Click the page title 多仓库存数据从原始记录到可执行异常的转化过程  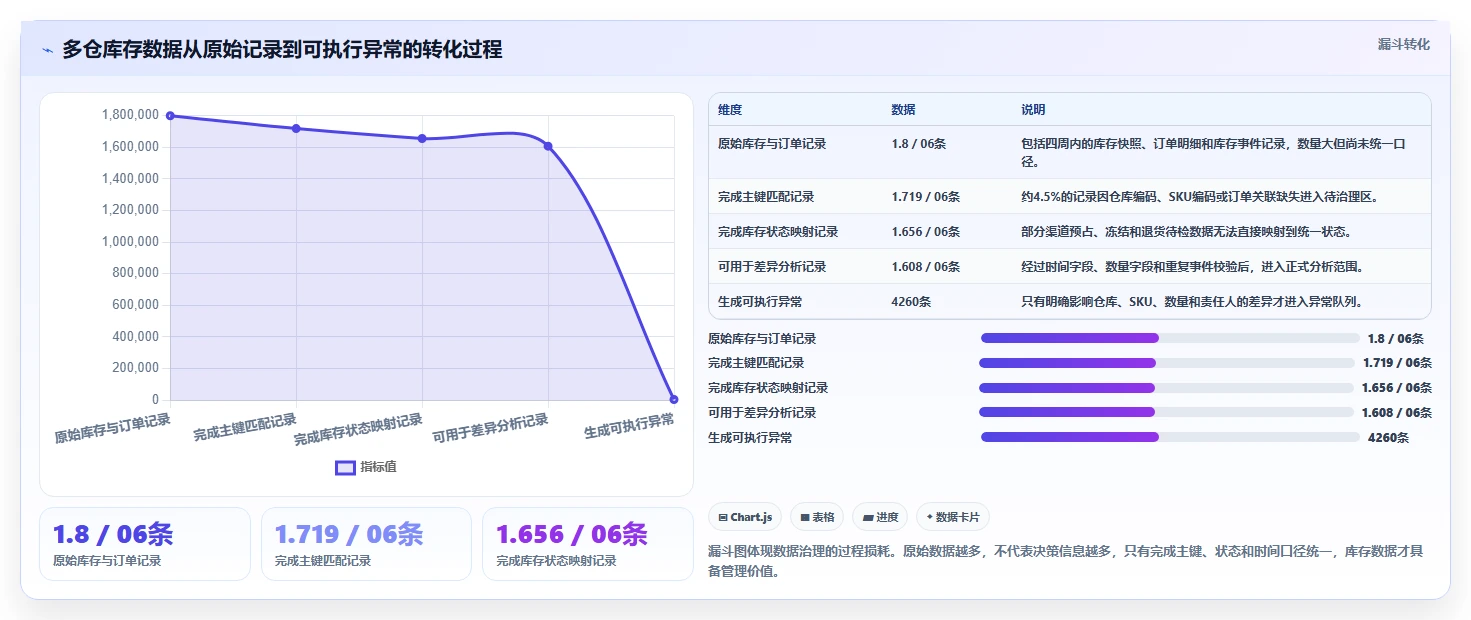pos(282,49)
